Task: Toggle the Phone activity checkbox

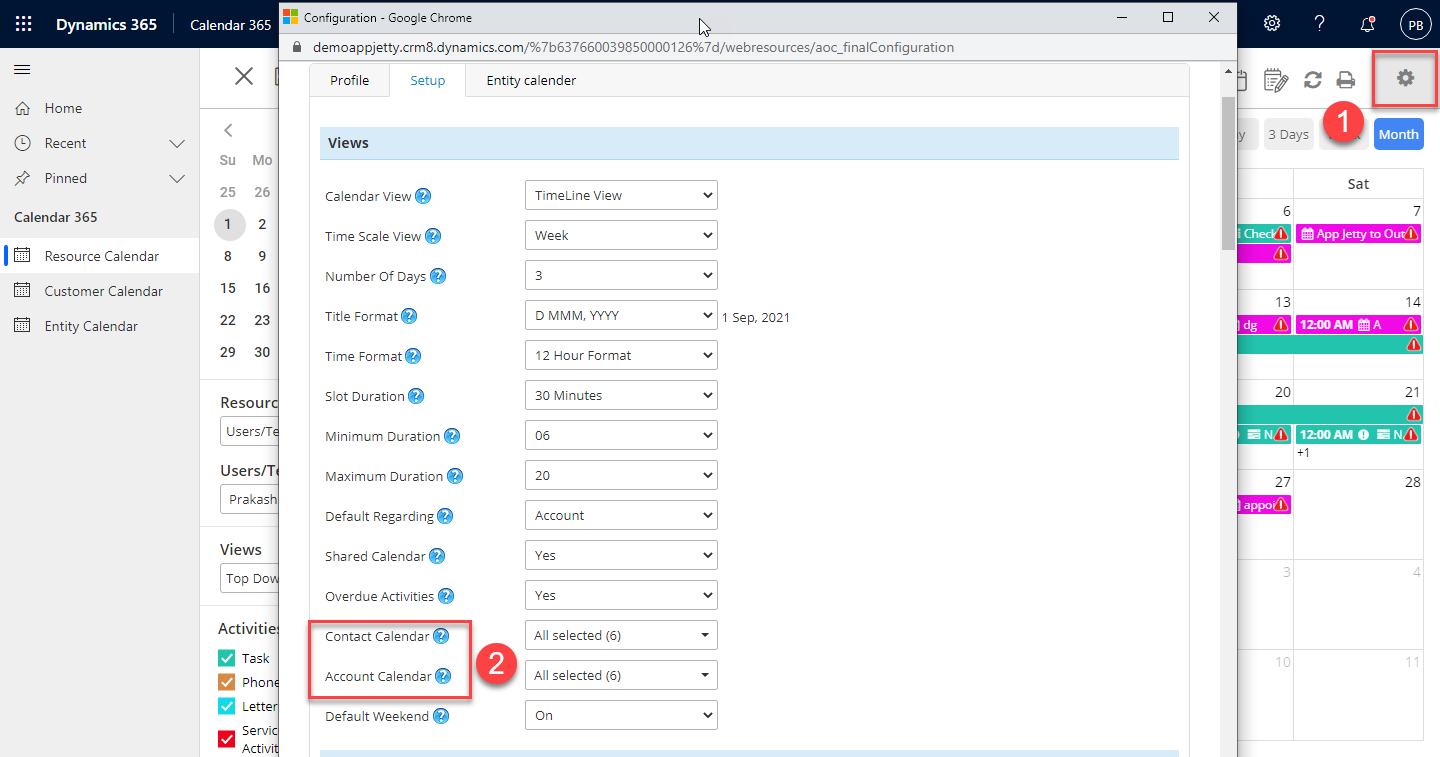Action: click(227, 682)
